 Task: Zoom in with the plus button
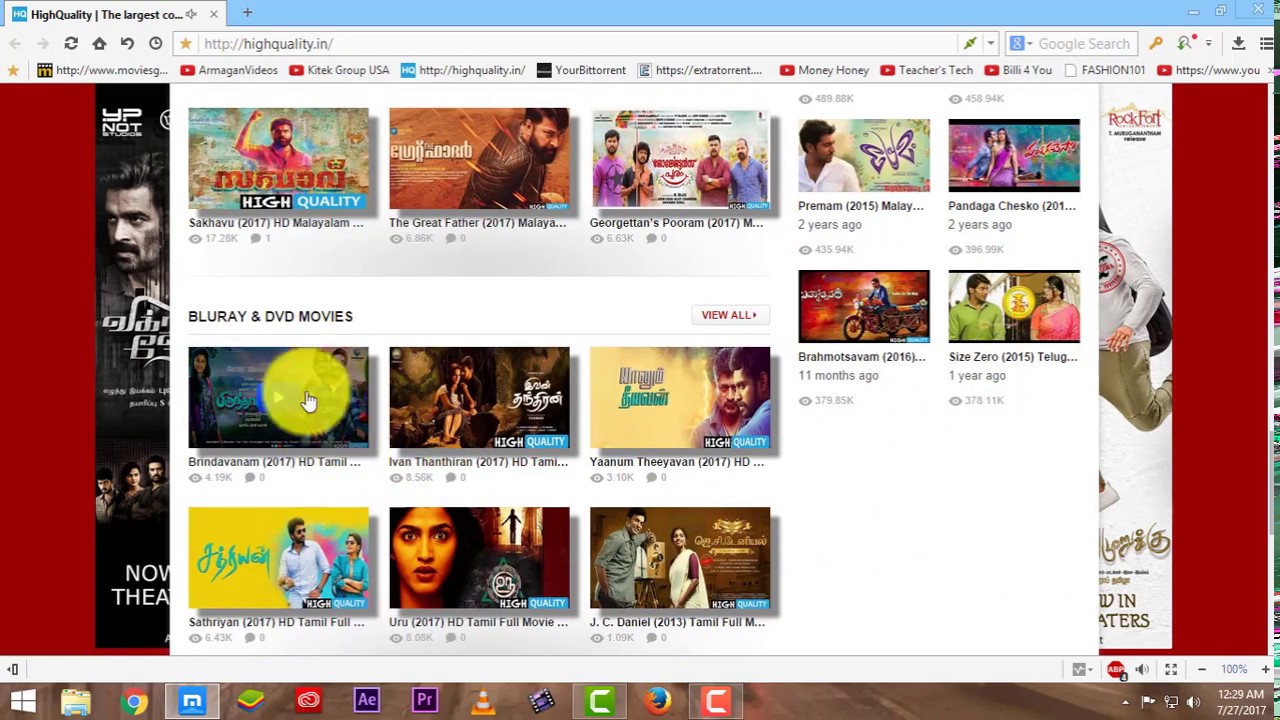pyautogui.click(x=1266, y=669)
